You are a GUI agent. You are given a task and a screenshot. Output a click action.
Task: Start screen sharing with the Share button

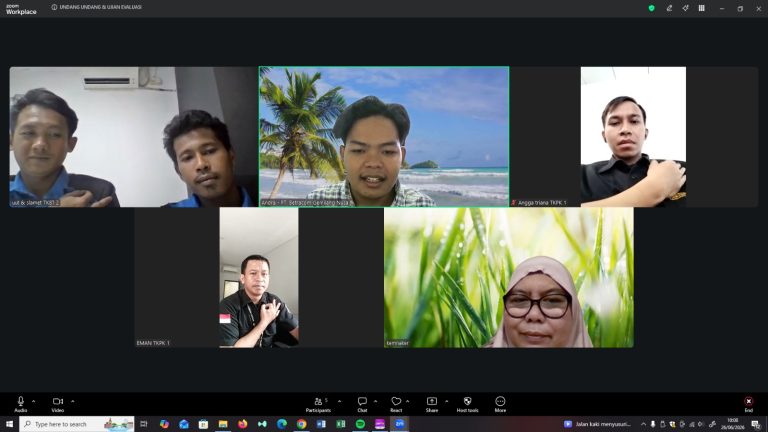(432, 404)
